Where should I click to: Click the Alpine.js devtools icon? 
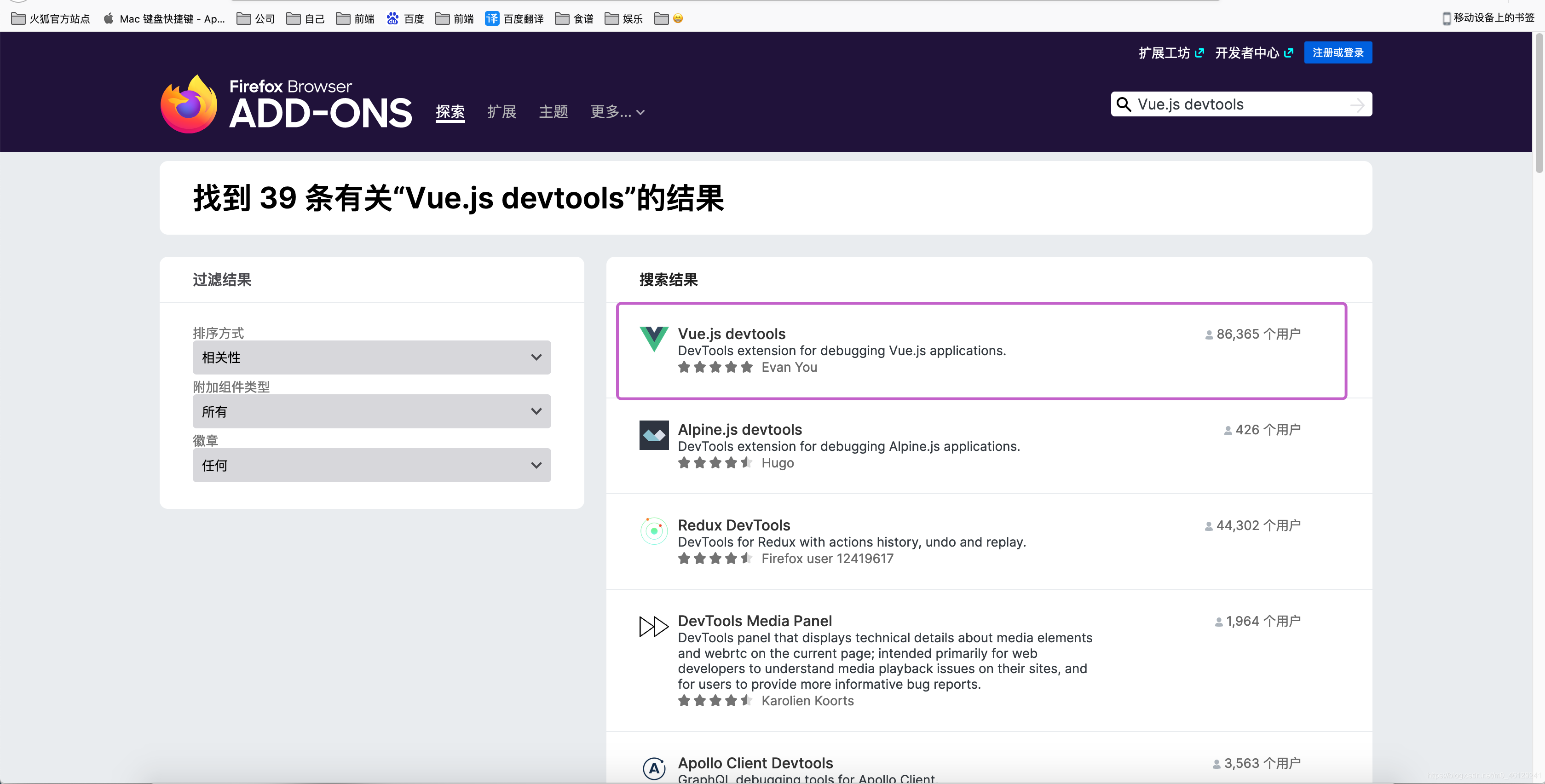(x=654, y=435)
